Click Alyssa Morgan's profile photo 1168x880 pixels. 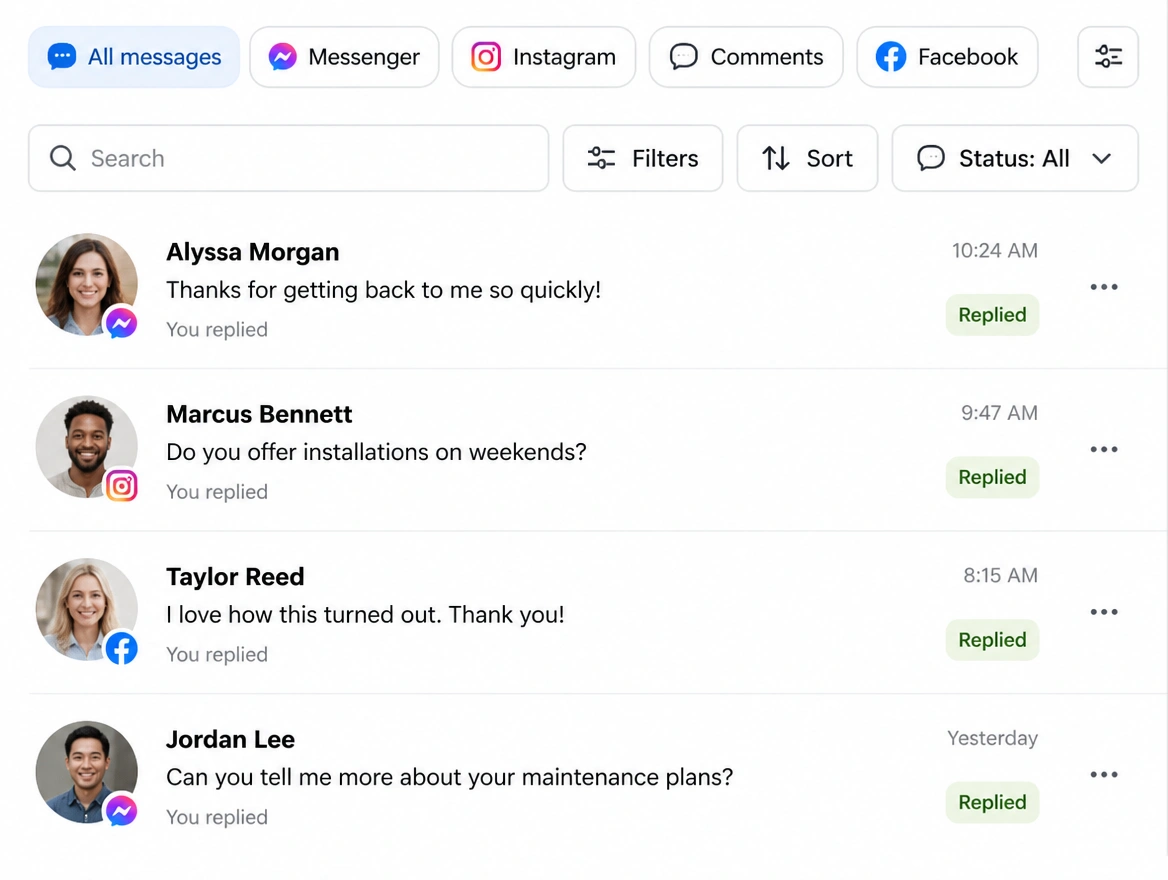click(x=86, y=284)
